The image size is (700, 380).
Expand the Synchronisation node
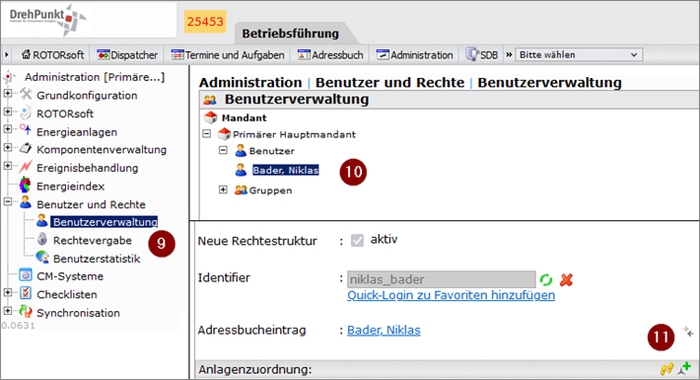pos(8,310)
